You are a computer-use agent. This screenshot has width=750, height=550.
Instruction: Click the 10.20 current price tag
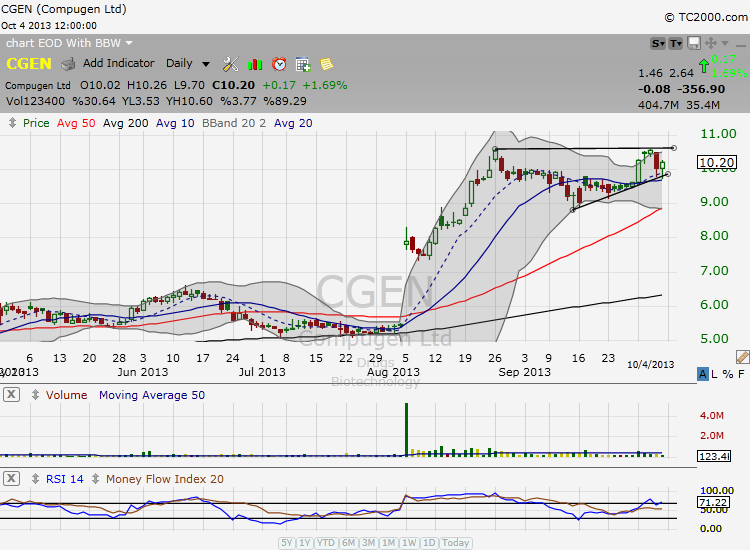coord(717,163)
